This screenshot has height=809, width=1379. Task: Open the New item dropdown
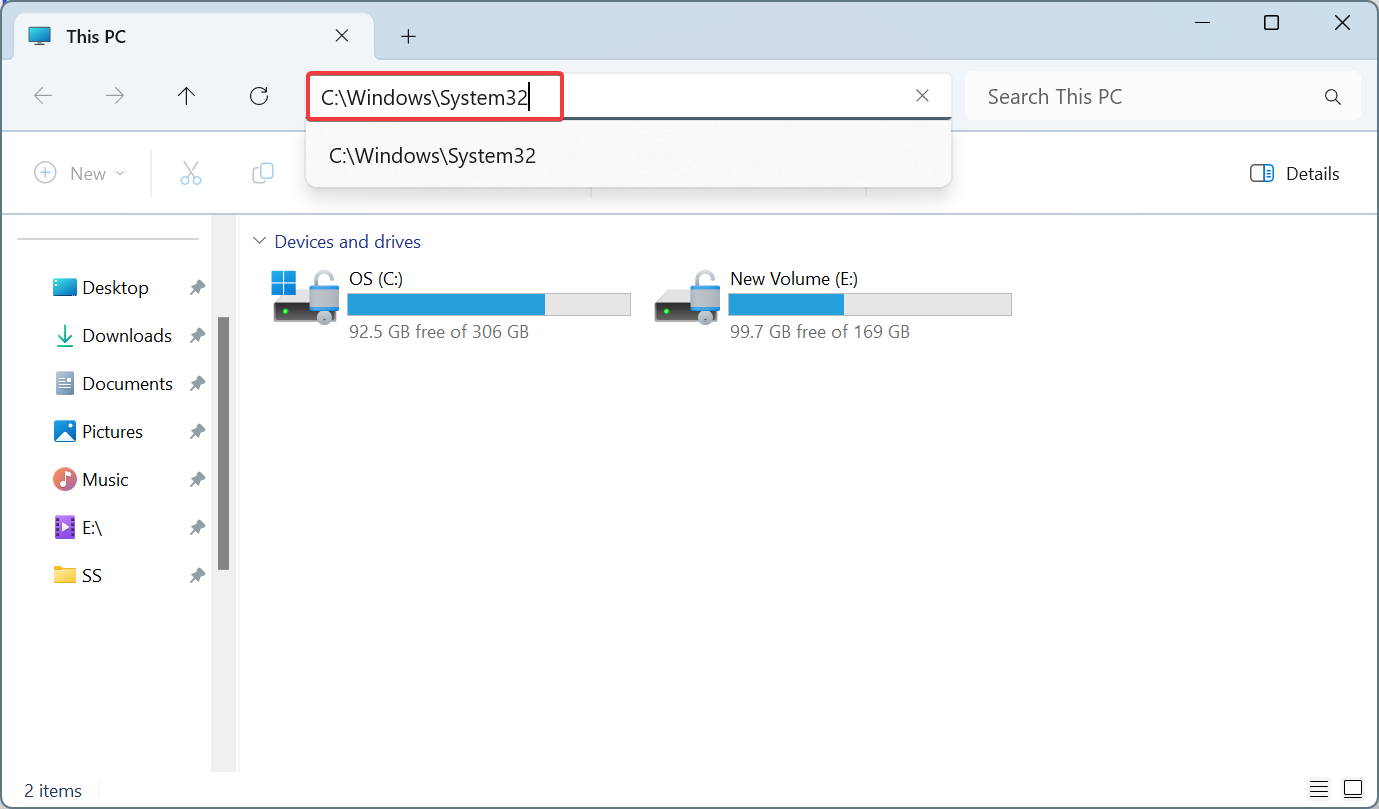[x=80, y=173]
